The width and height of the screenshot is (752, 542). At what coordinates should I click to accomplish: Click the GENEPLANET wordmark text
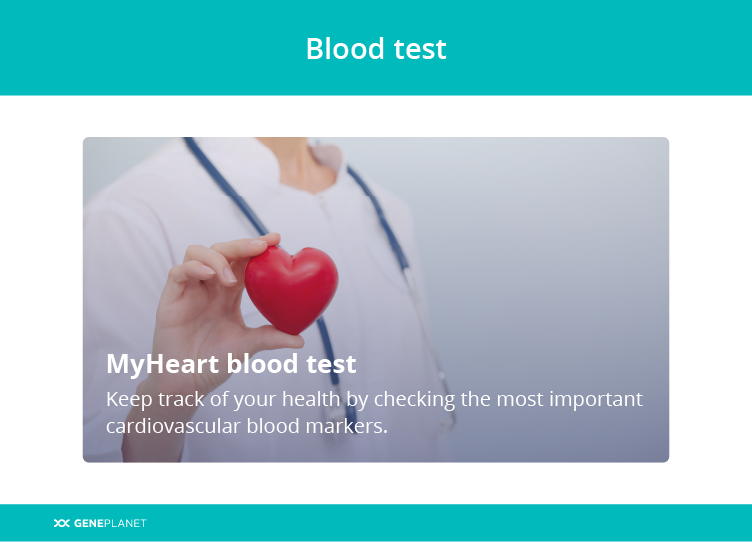(x=110, y=523)
